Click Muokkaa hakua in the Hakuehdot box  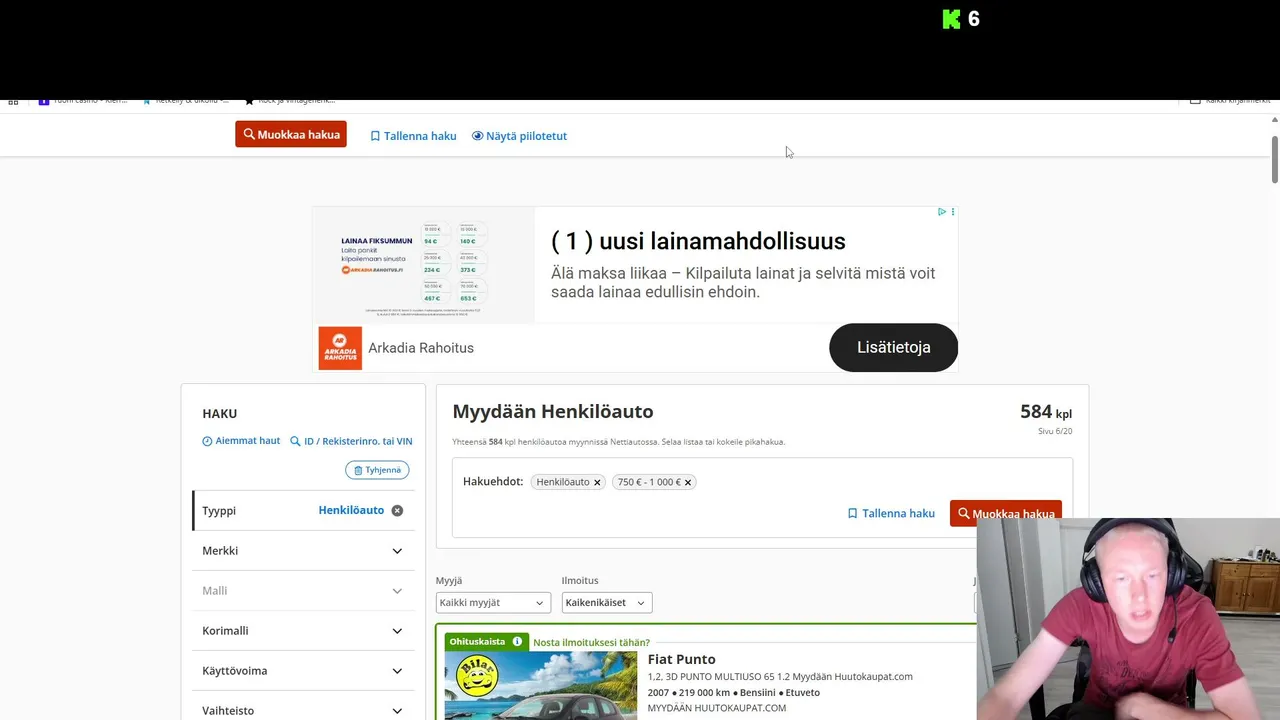(x=1006, y=513)
